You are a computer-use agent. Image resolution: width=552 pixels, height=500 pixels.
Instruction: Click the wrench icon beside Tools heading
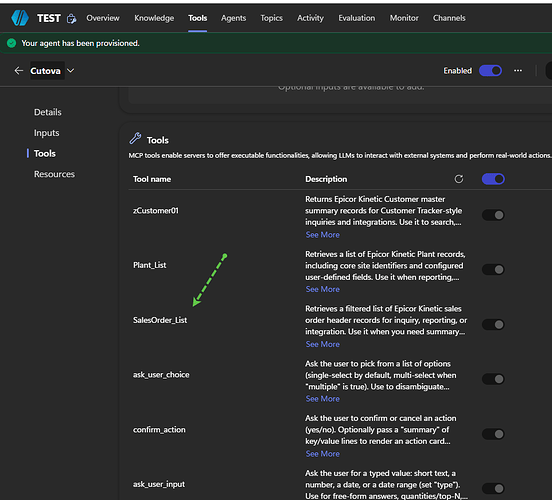(136, 138)
